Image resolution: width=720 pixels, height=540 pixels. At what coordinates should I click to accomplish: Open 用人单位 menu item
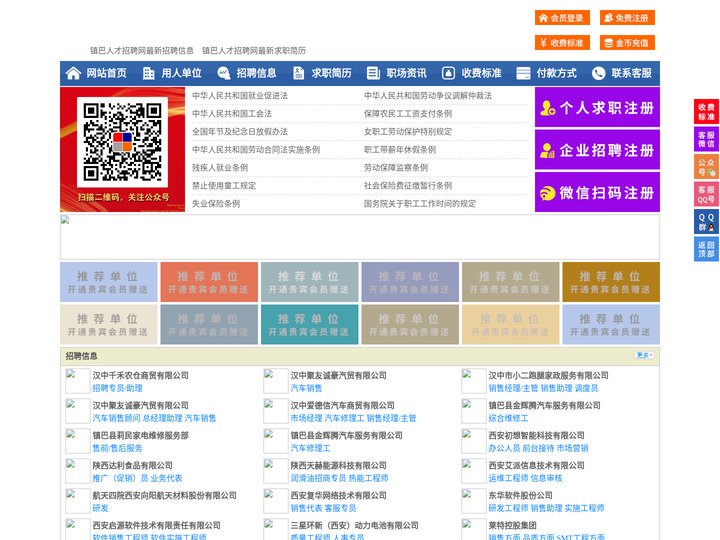click(181, 73)
